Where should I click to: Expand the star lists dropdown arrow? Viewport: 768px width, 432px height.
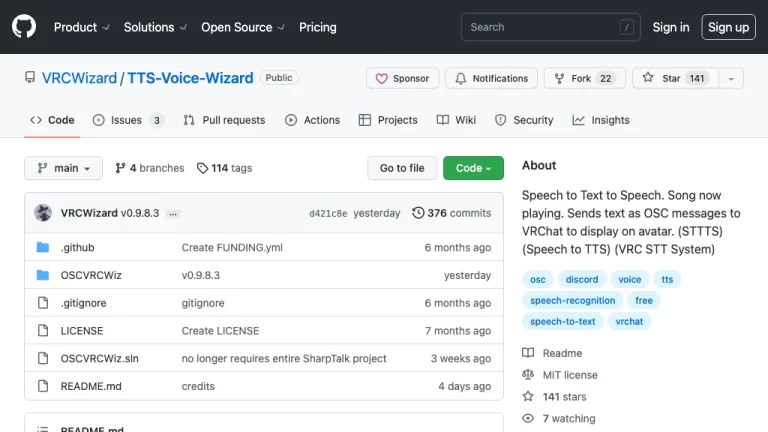[731, 78]
